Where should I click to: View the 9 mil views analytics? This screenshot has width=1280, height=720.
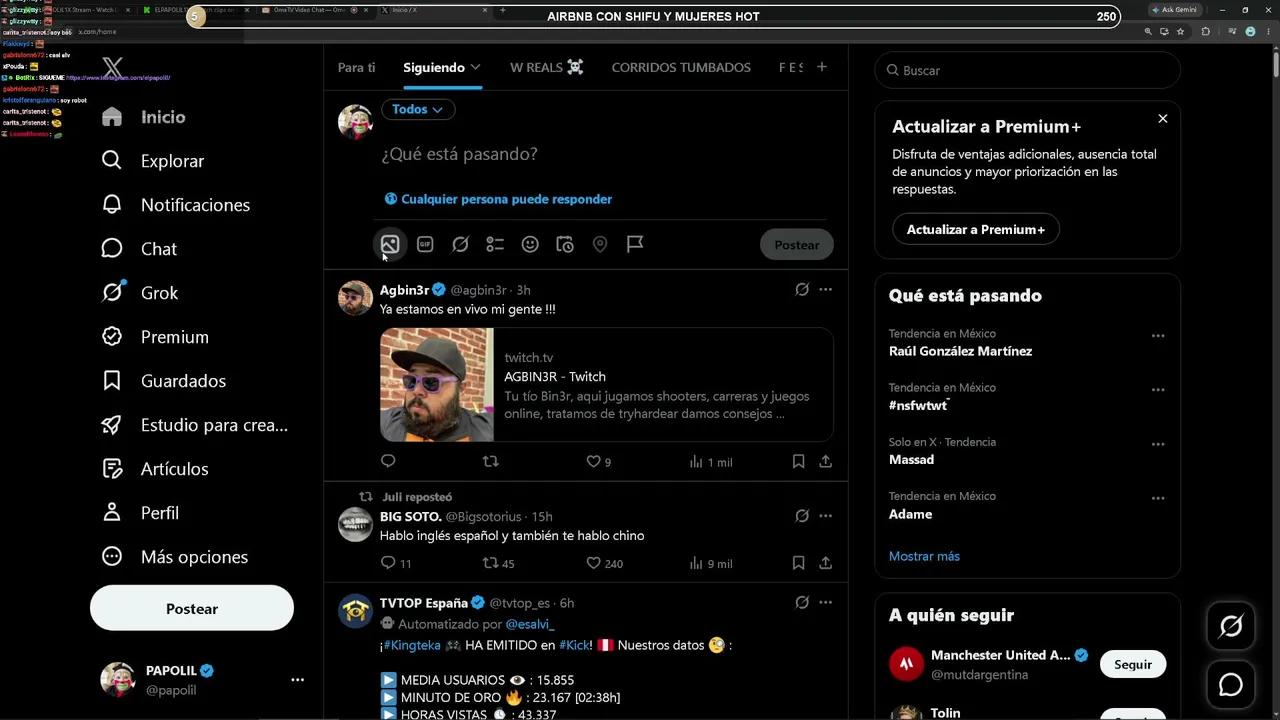pyautogui.click(x=710, y=563)
